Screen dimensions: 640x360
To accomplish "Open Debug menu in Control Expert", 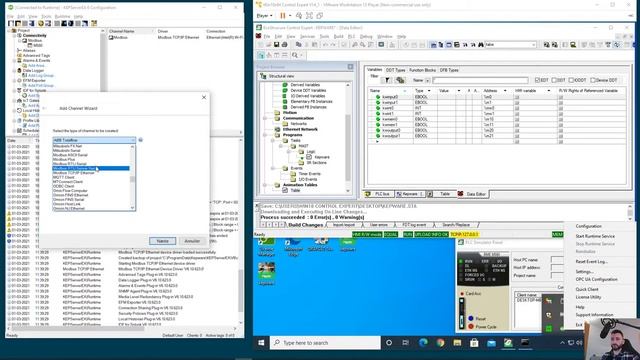I will point(366,36).
